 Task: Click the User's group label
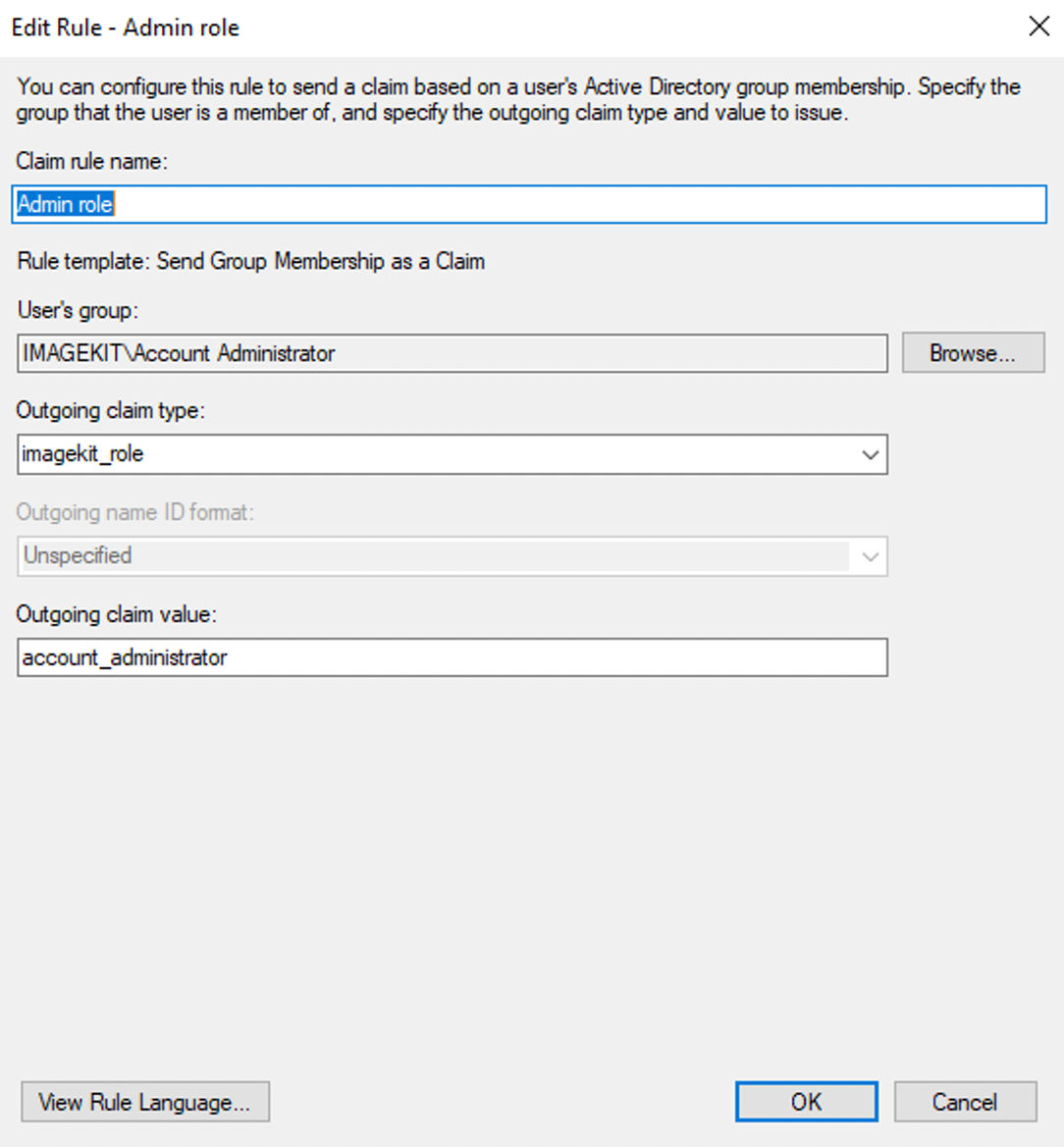pos(78,310)
